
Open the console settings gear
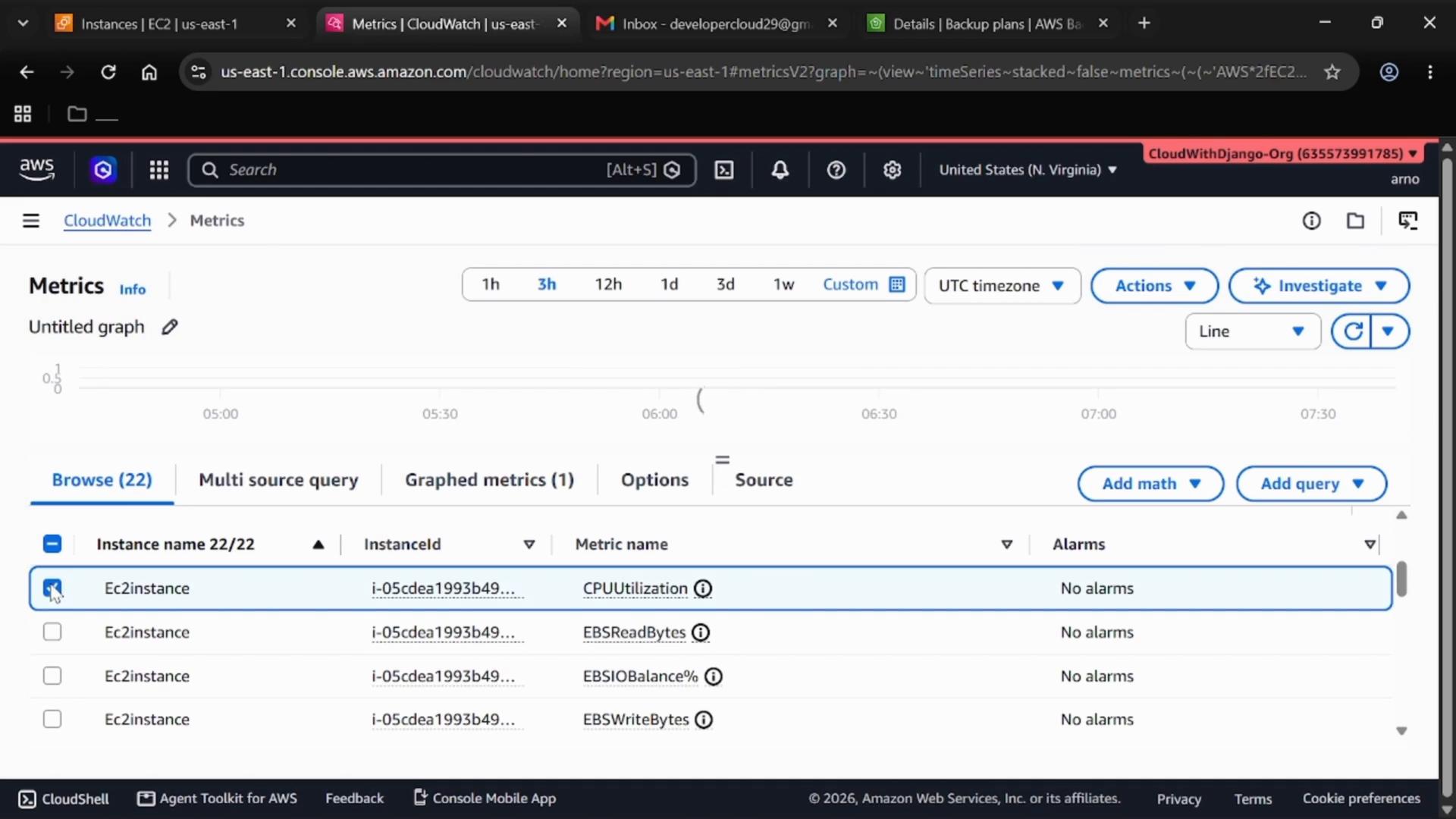click(x=892, y=170)
